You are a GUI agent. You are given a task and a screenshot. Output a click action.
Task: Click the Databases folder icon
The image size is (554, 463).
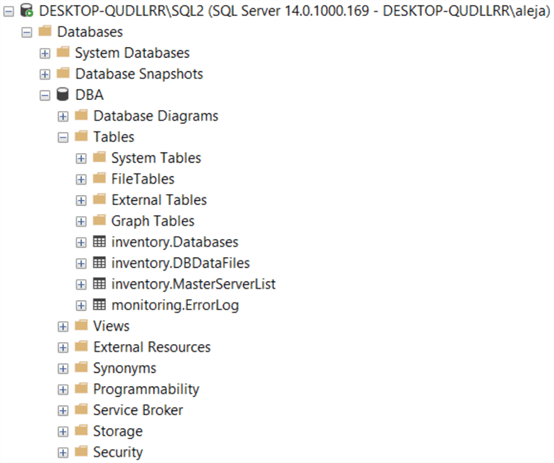(x=45, y=30)
